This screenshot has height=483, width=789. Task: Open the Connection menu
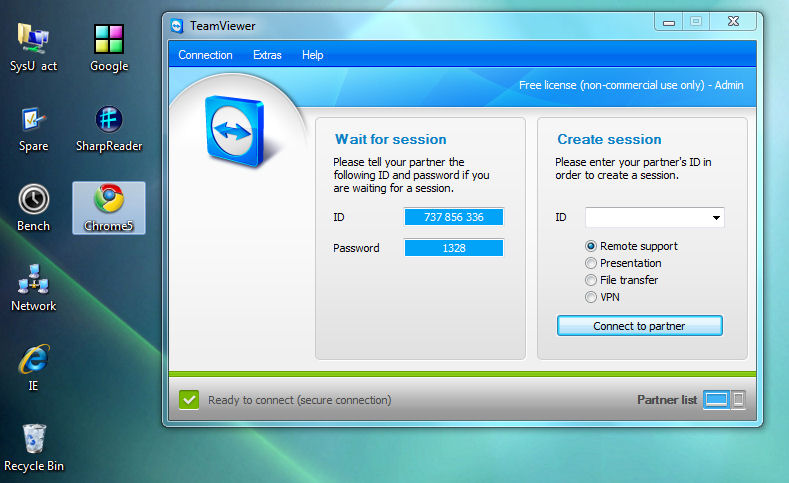pyautogui.click(x=205, y=55)
